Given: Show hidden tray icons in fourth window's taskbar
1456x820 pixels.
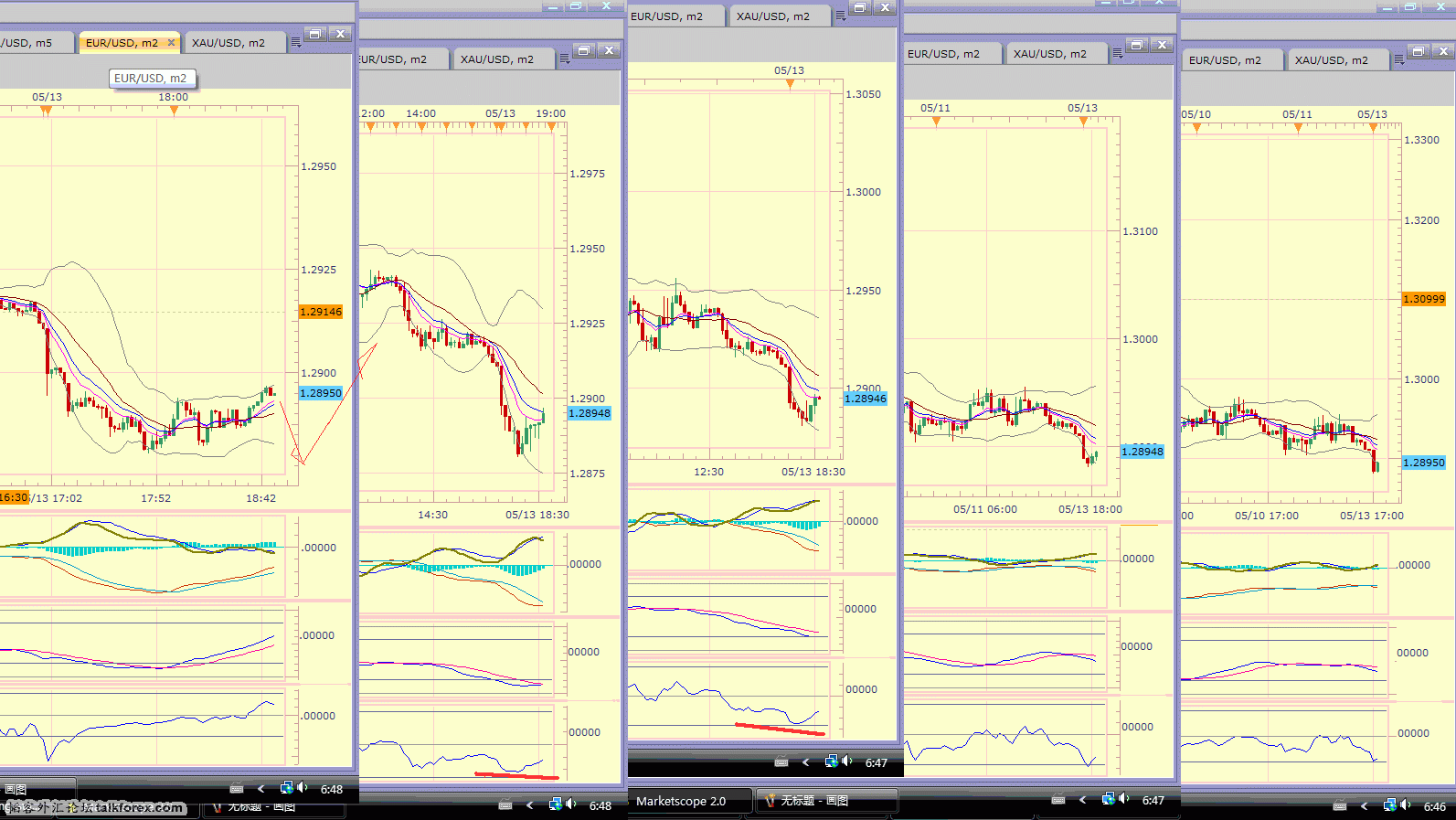Looking at the screenshot, I should click(1083, 799).
